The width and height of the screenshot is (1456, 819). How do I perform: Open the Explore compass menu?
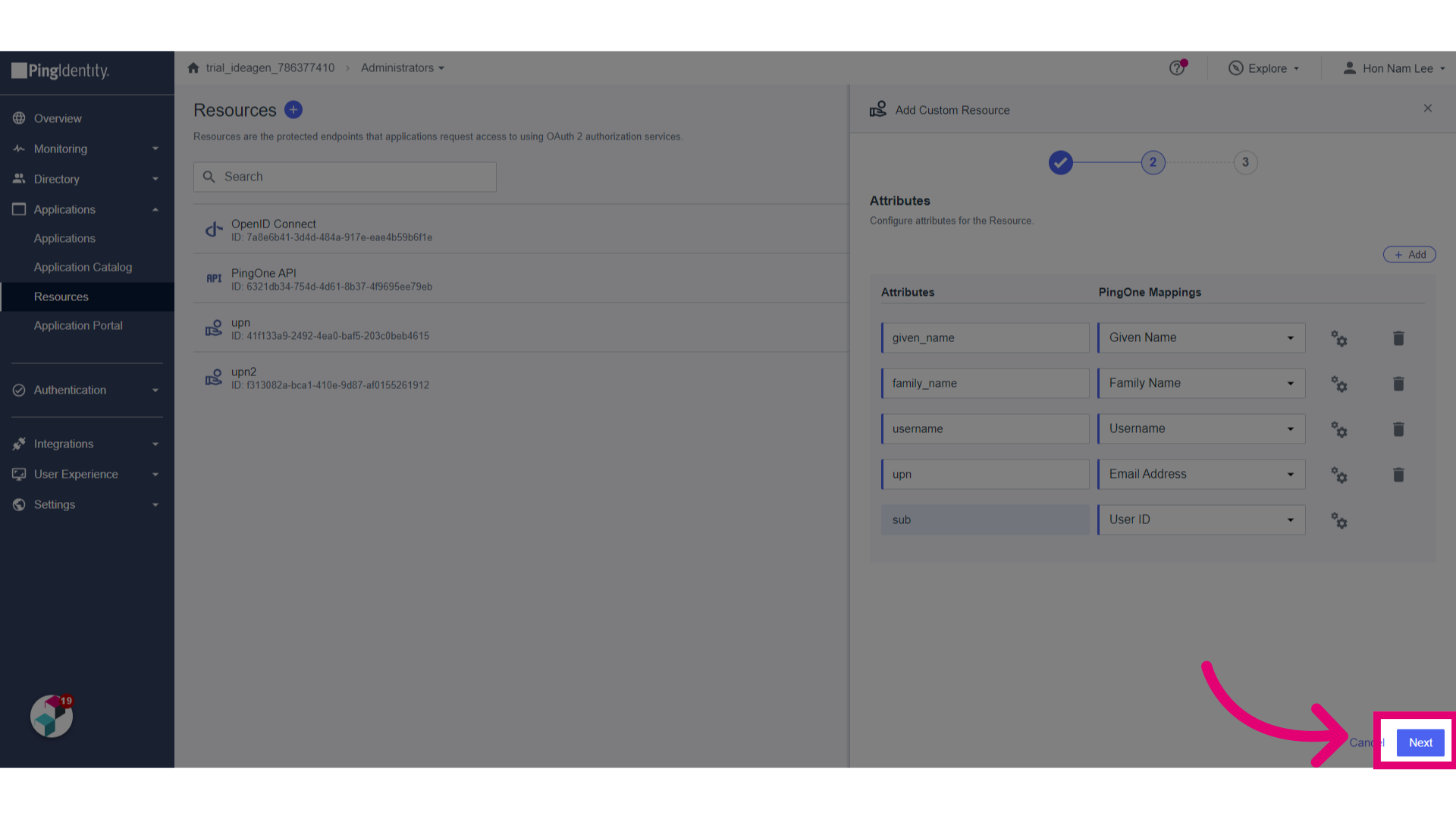1264,68
